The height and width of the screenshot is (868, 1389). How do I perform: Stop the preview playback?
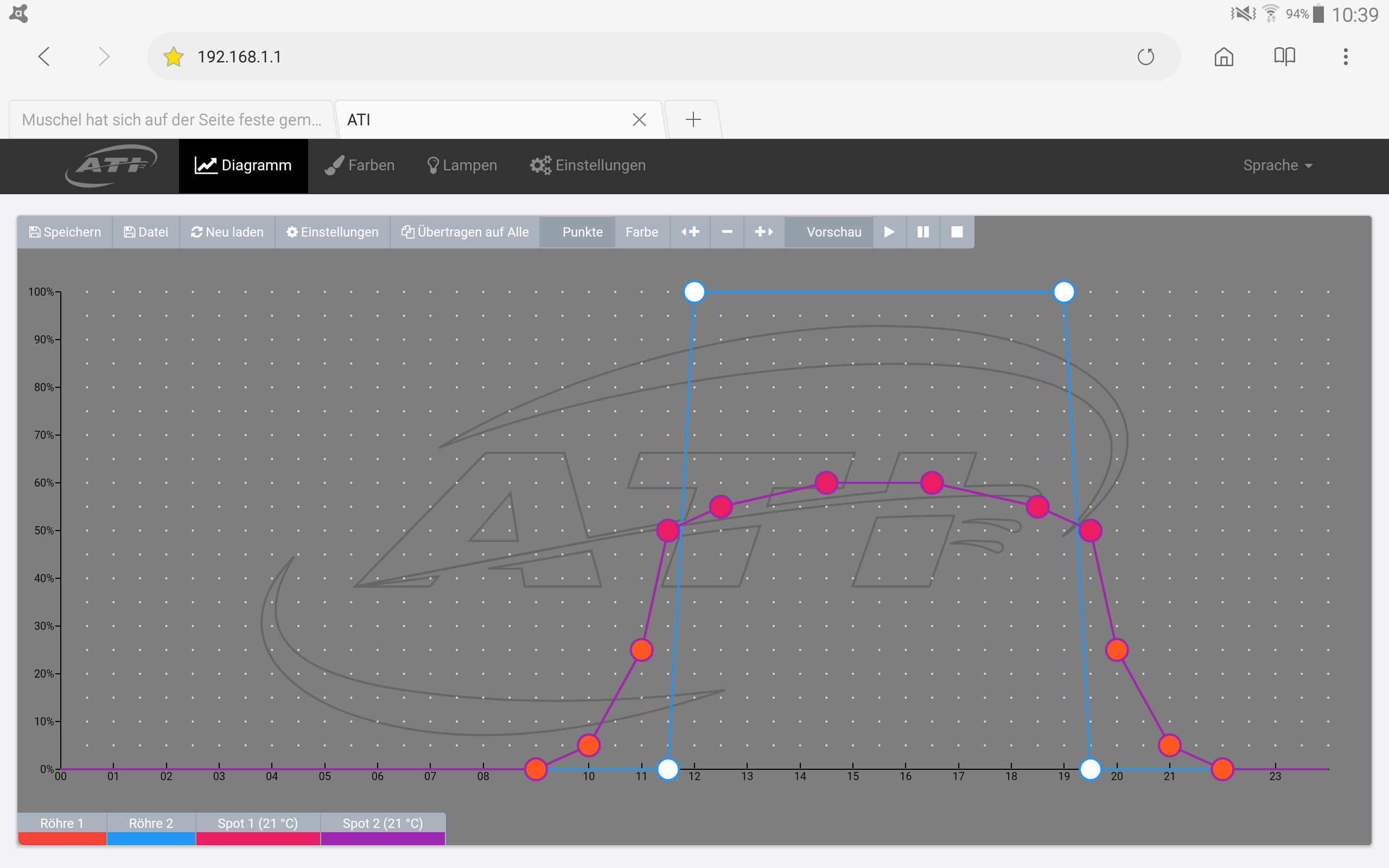pyautogui.click(x=957, y=232)
